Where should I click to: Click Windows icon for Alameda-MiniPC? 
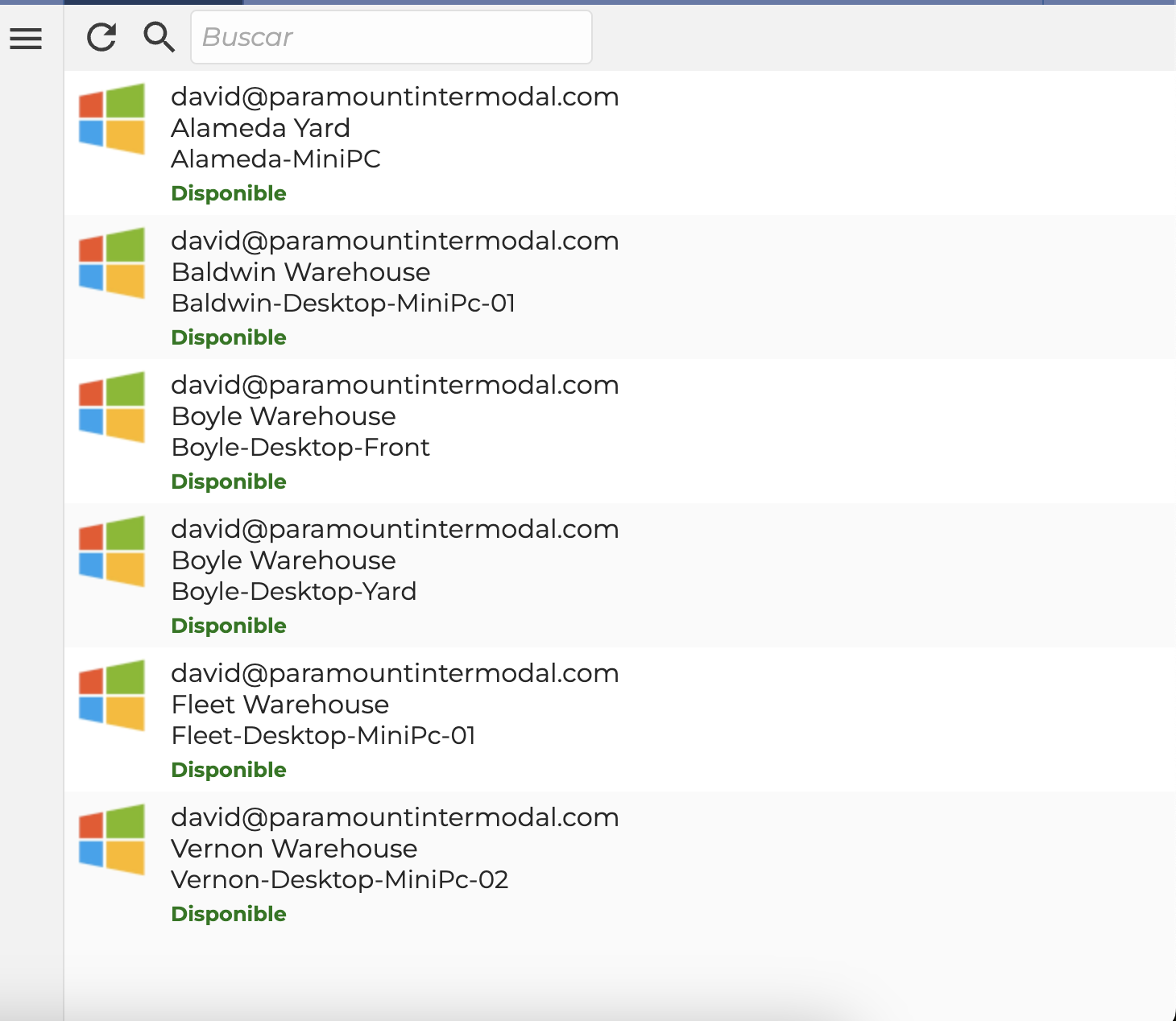pos(112,118)
